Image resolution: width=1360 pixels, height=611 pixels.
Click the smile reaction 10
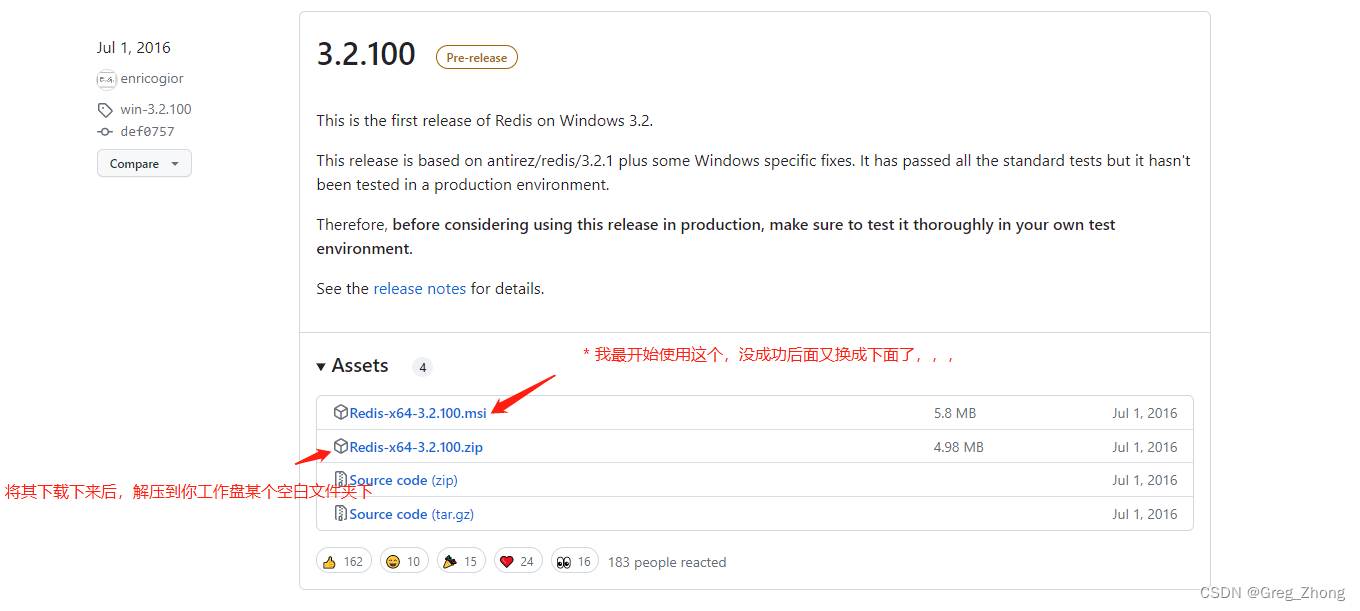click(x=403, y=561)
